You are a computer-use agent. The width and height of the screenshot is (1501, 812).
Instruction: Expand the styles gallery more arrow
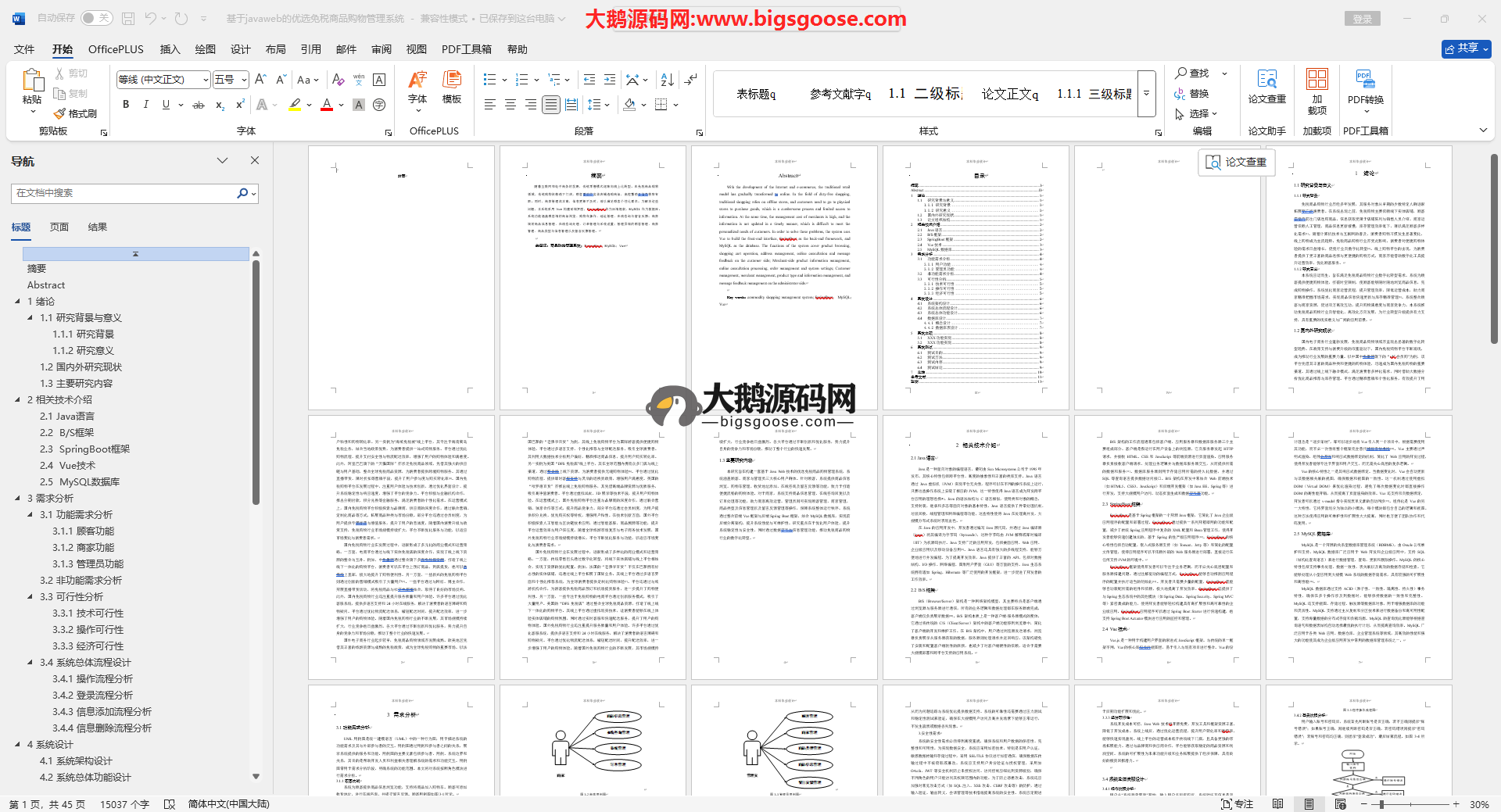click(1147, 93)
